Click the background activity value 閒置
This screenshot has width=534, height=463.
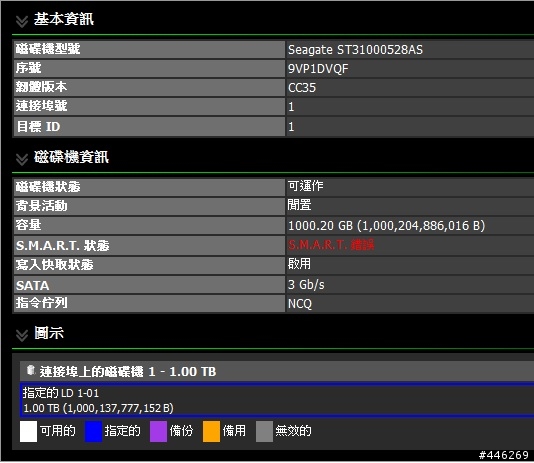pyautogui.click(x=299, y=205)
